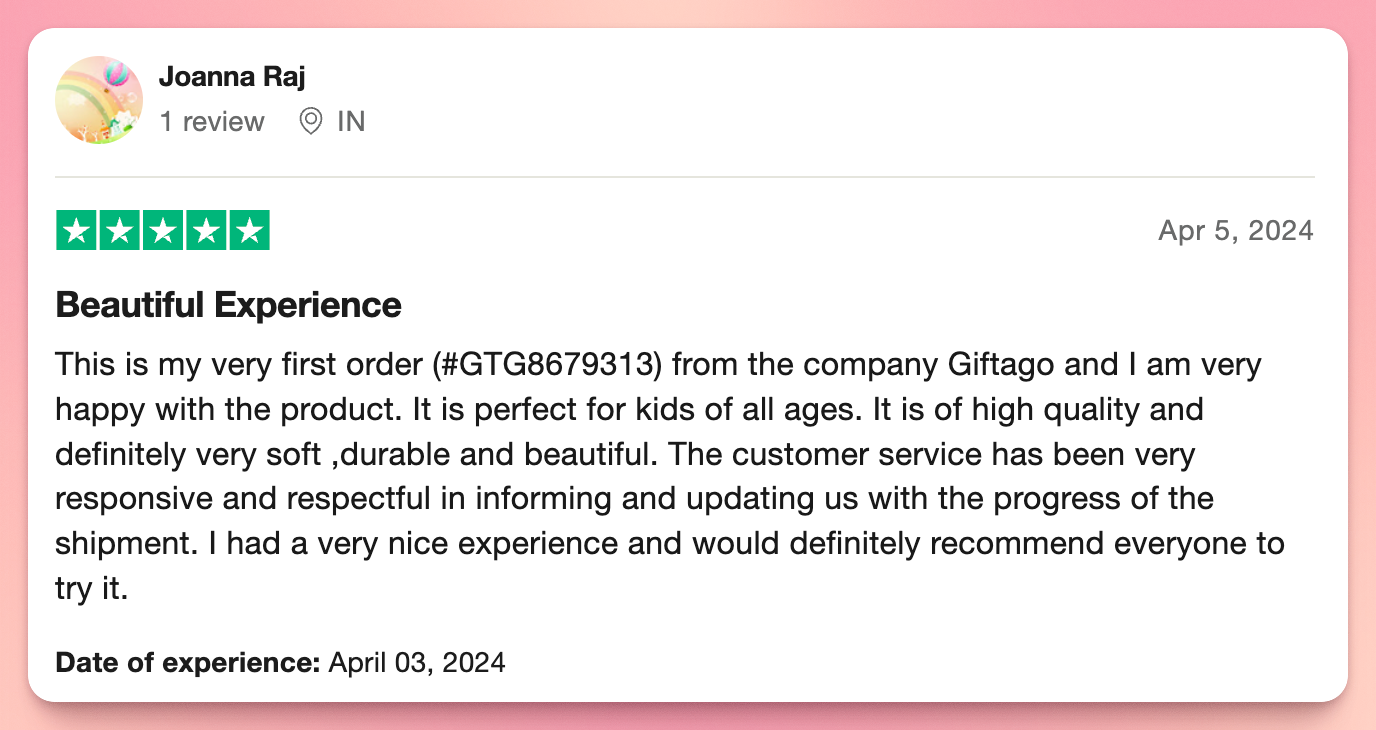
Task: Click the first green rating star
Action: 76,231
